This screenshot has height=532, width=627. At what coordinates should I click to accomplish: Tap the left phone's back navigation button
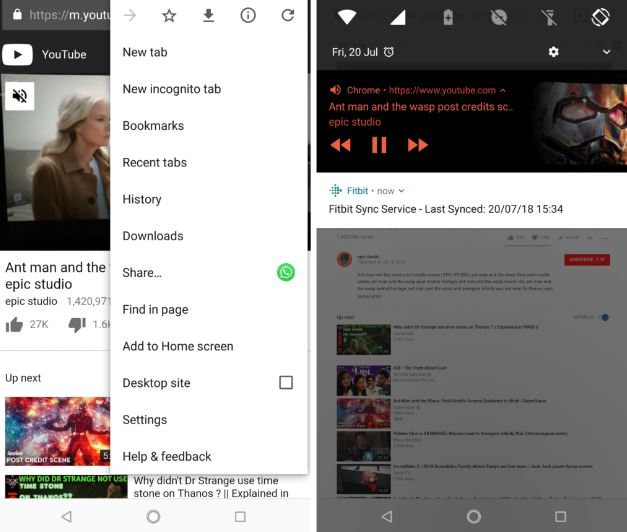tap(67, 517)
